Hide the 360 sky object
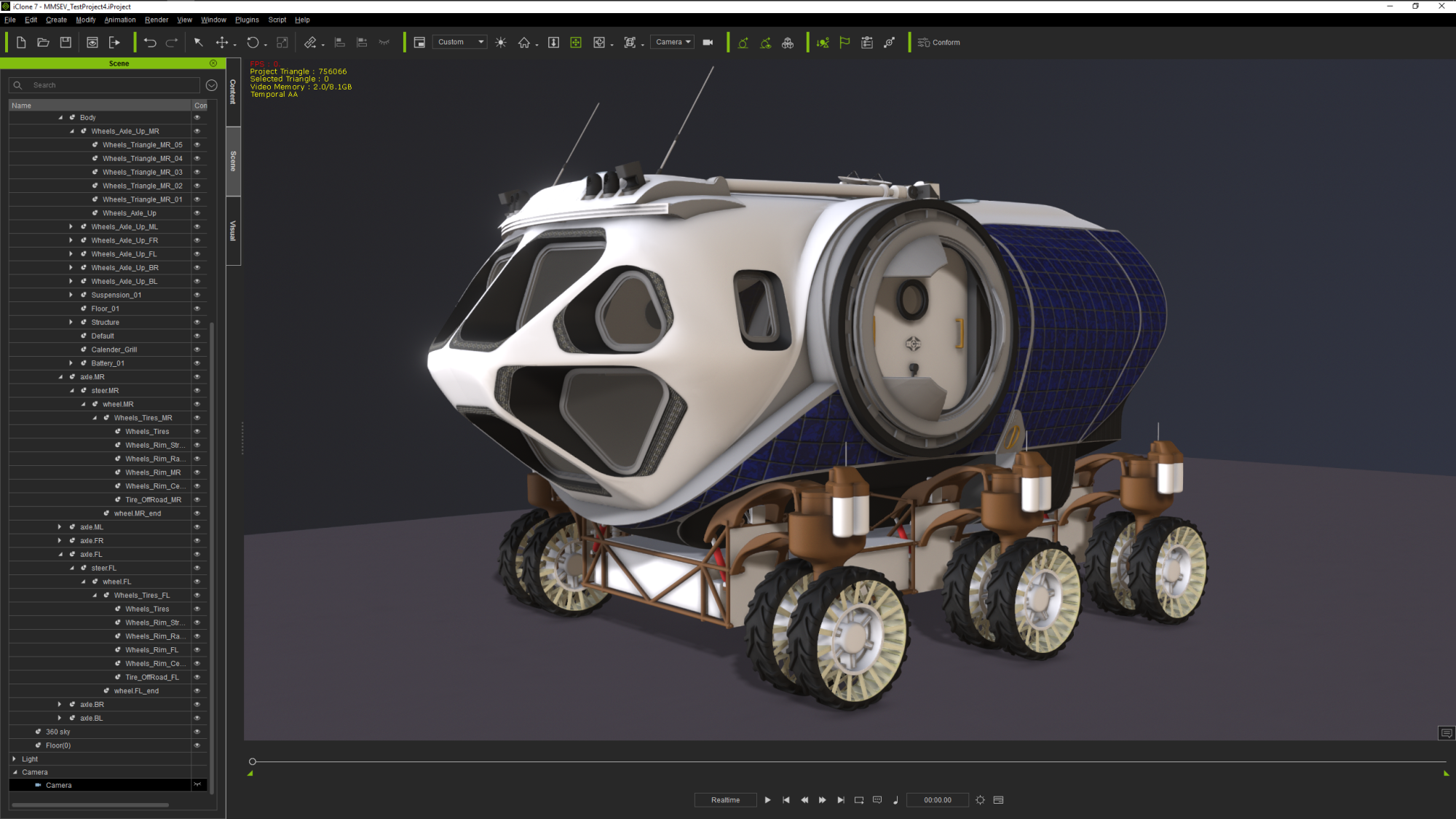Image resolution: width=1456 pixels, height=819 pixels. click(x=197, y=732)
